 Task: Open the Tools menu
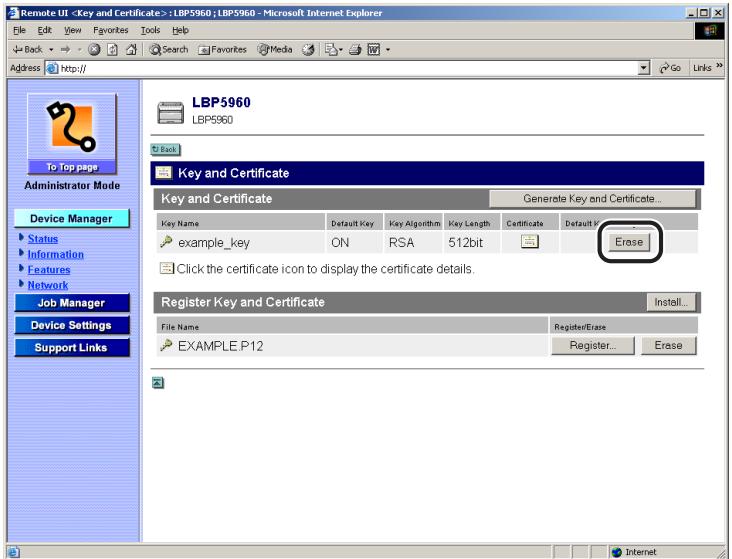point(150,30)
